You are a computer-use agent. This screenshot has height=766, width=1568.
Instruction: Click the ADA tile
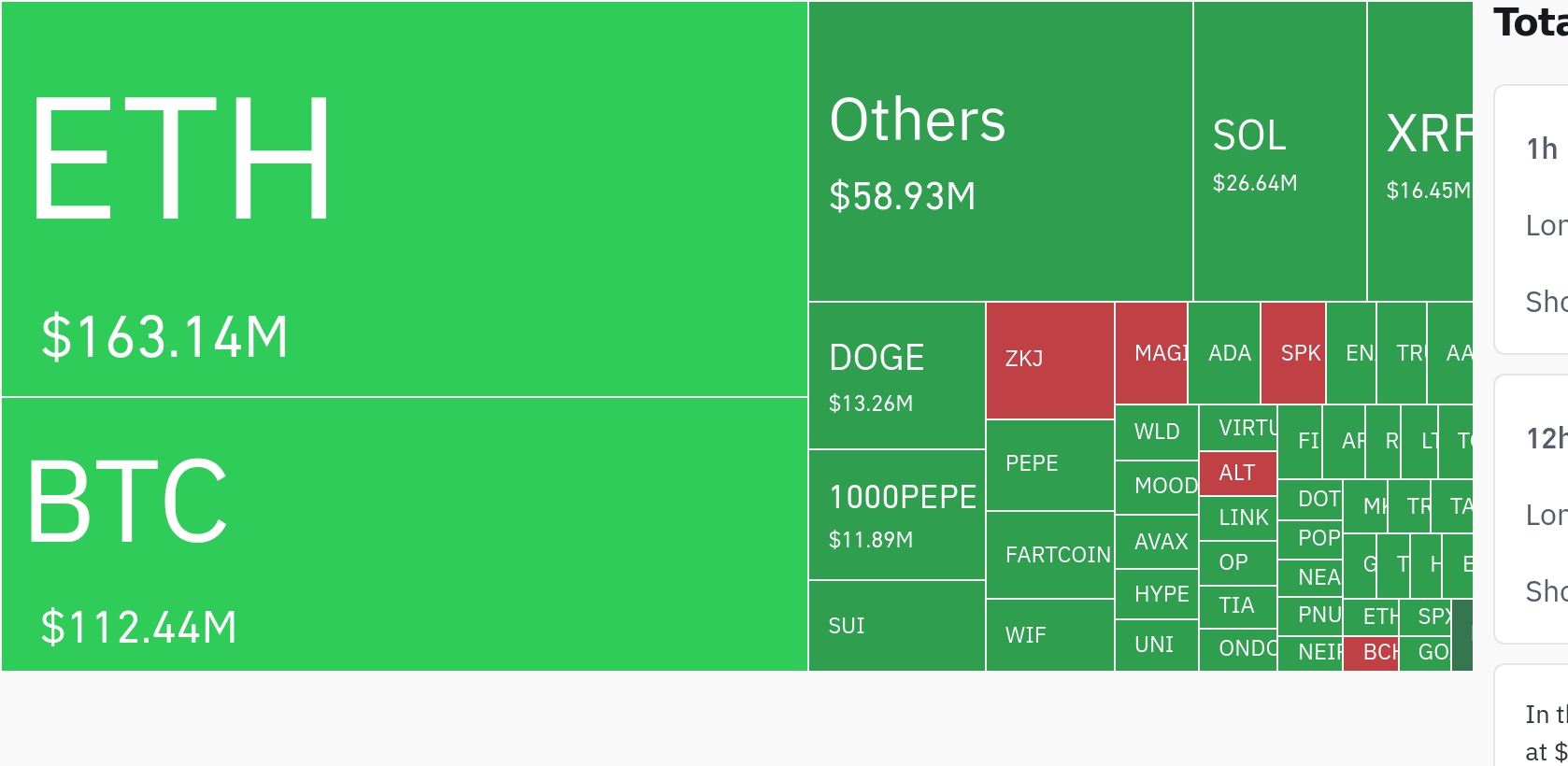coord(1224,353)
